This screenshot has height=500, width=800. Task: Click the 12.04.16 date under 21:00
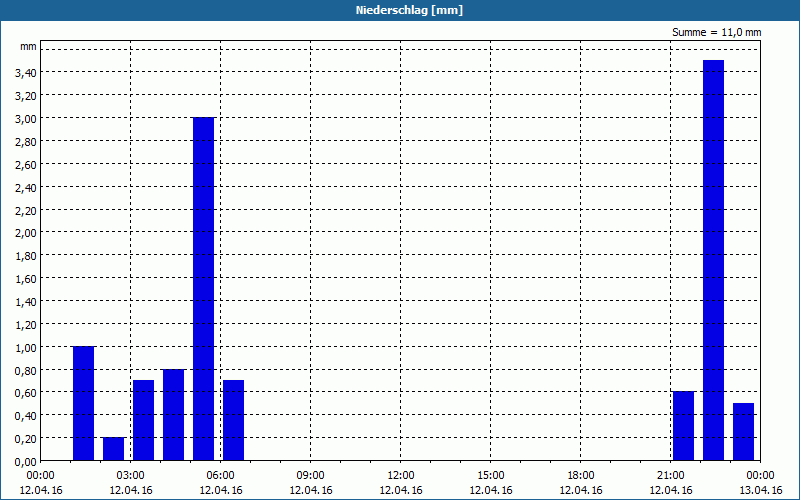[670, 490]
